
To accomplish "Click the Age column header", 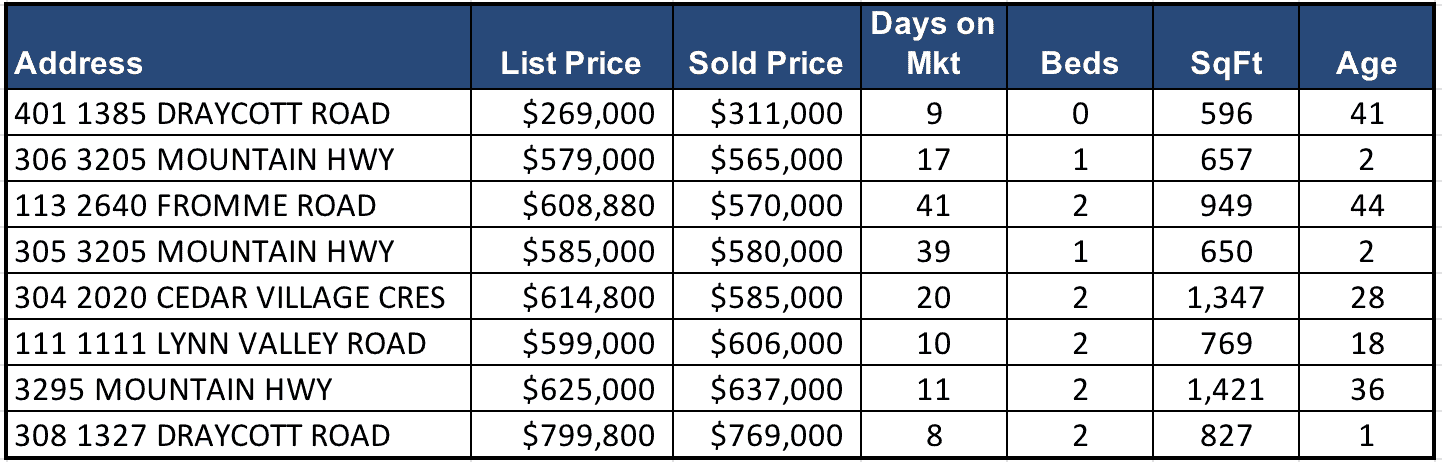I will pos(1366,64).
